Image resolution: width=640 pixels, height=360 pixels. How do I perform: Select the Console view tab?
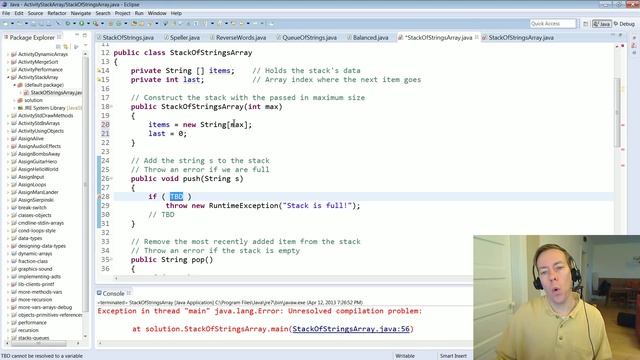click(113, 293)
